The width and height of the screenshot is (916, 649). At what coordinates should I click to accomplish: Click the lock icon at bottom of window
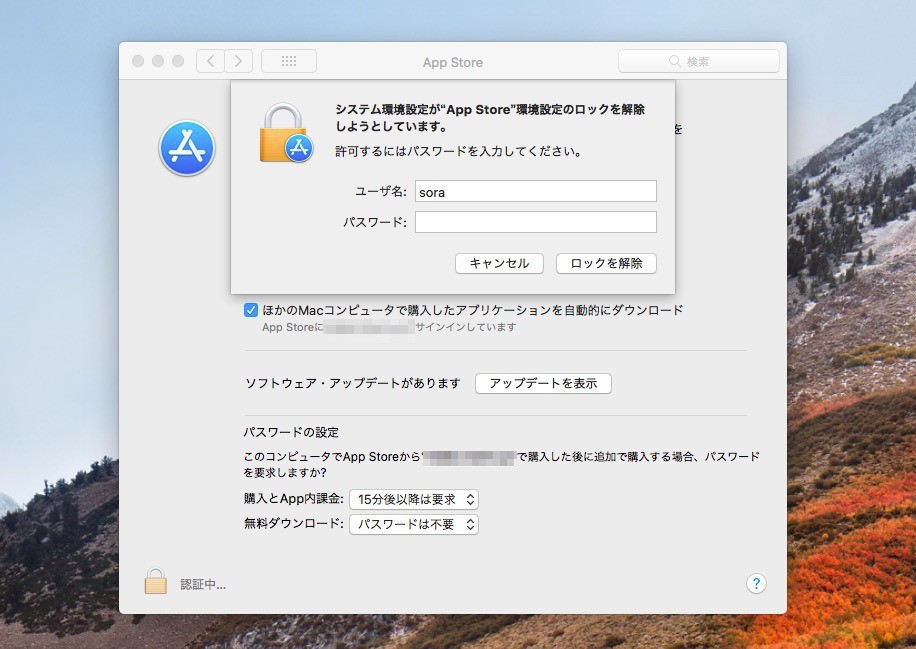[155, 581]
